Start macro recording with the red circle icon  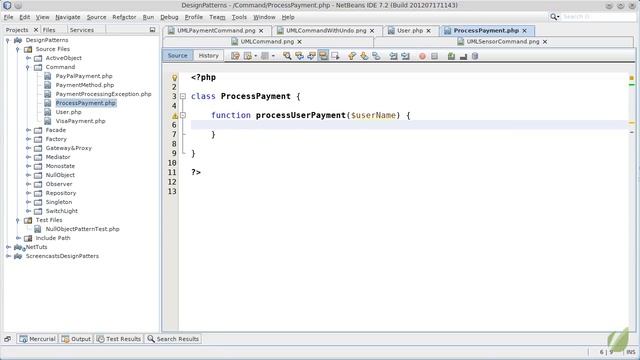422,56
